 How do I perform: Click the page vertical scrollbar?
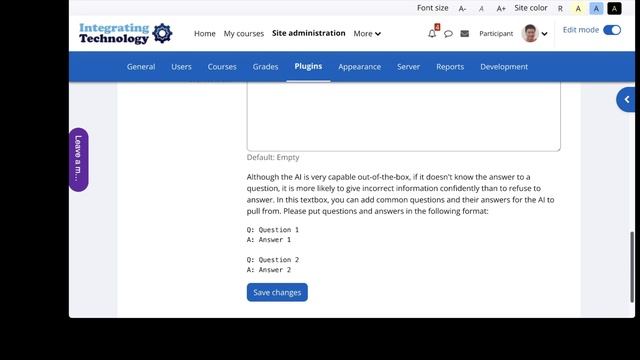coord(632,267)
